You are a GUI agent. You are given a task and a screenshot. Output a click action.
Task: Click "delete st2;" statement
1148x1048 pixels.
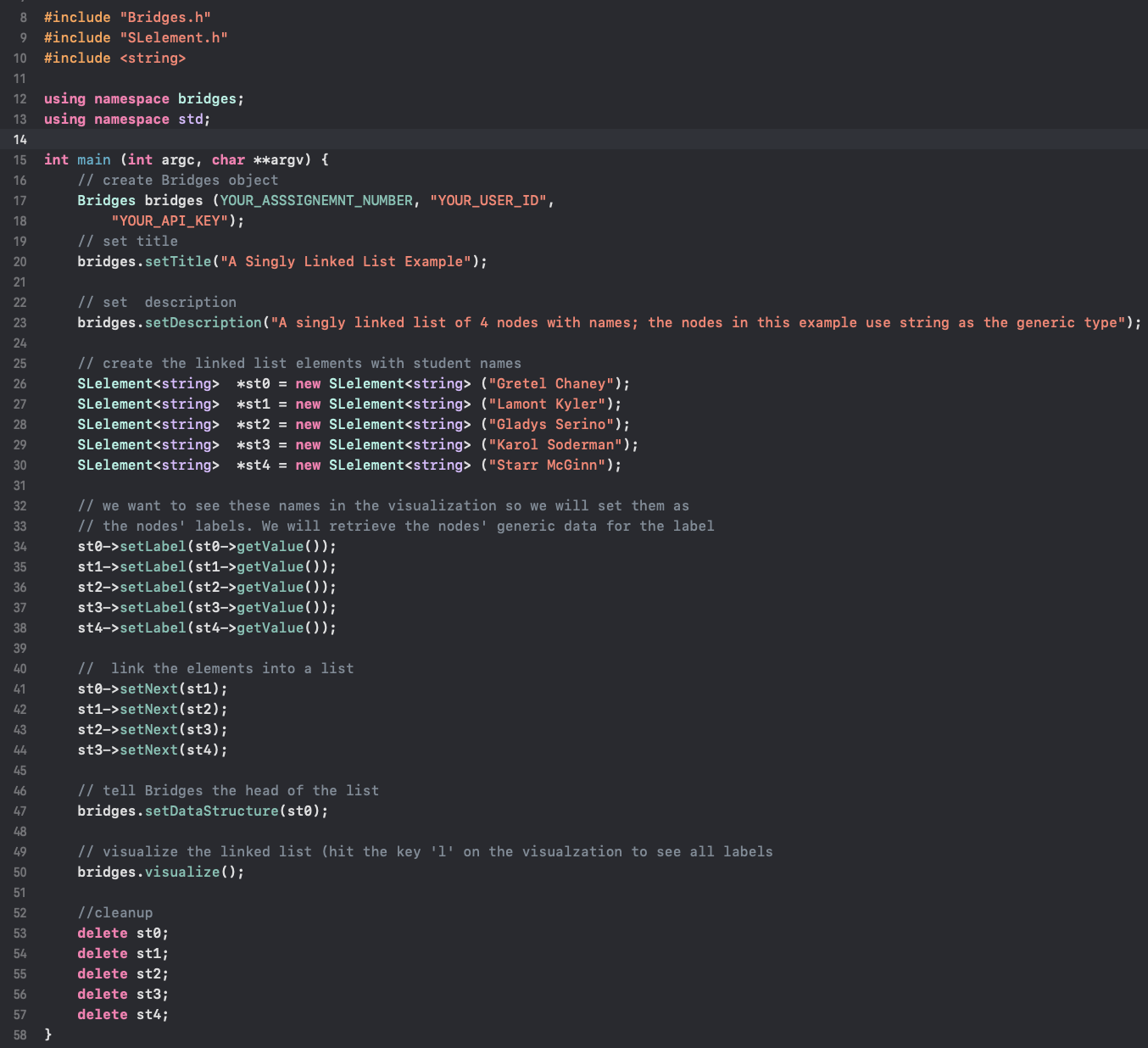[x=123, y=974]
